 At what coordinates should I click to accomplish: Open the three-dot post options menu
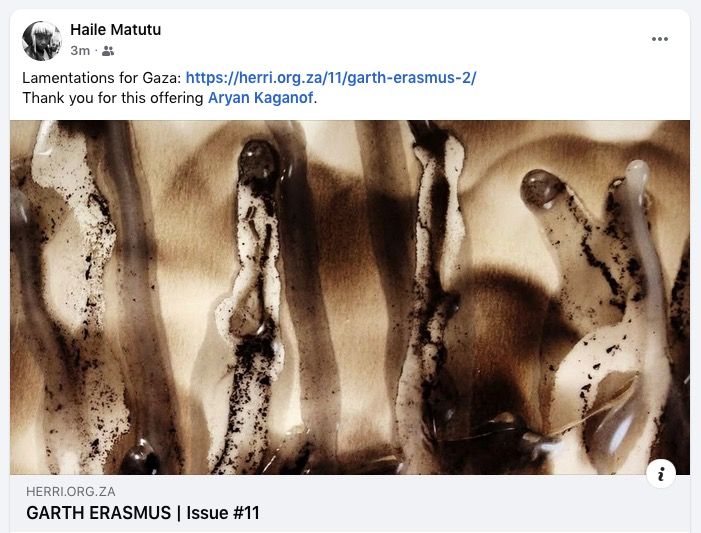[x=659, y=39]
